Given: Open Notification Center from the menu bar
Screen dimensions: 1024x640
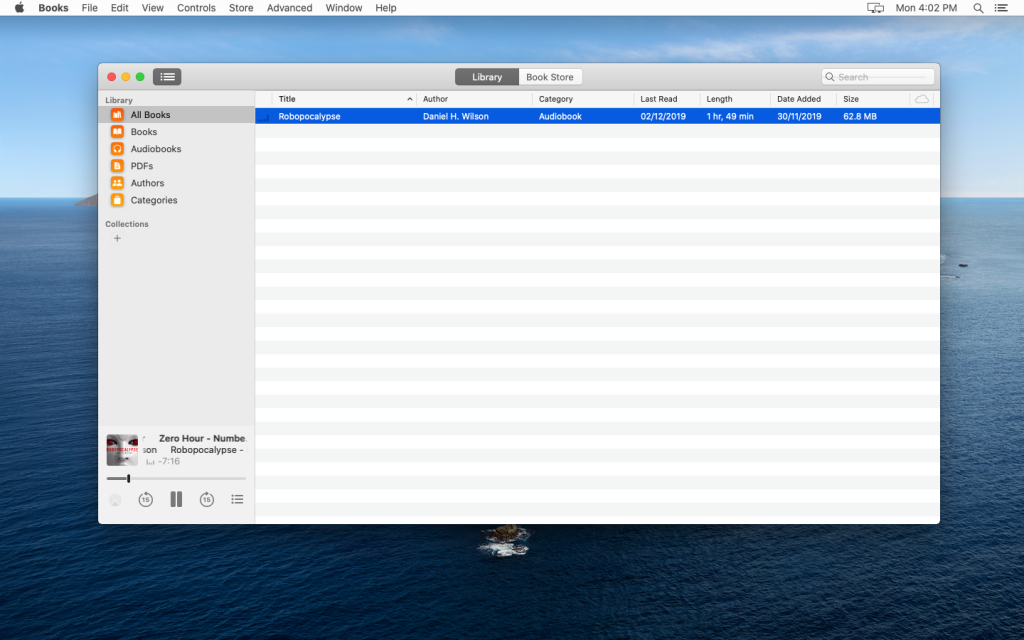Looking at the screenshot, I should [x=1000, y=8].
